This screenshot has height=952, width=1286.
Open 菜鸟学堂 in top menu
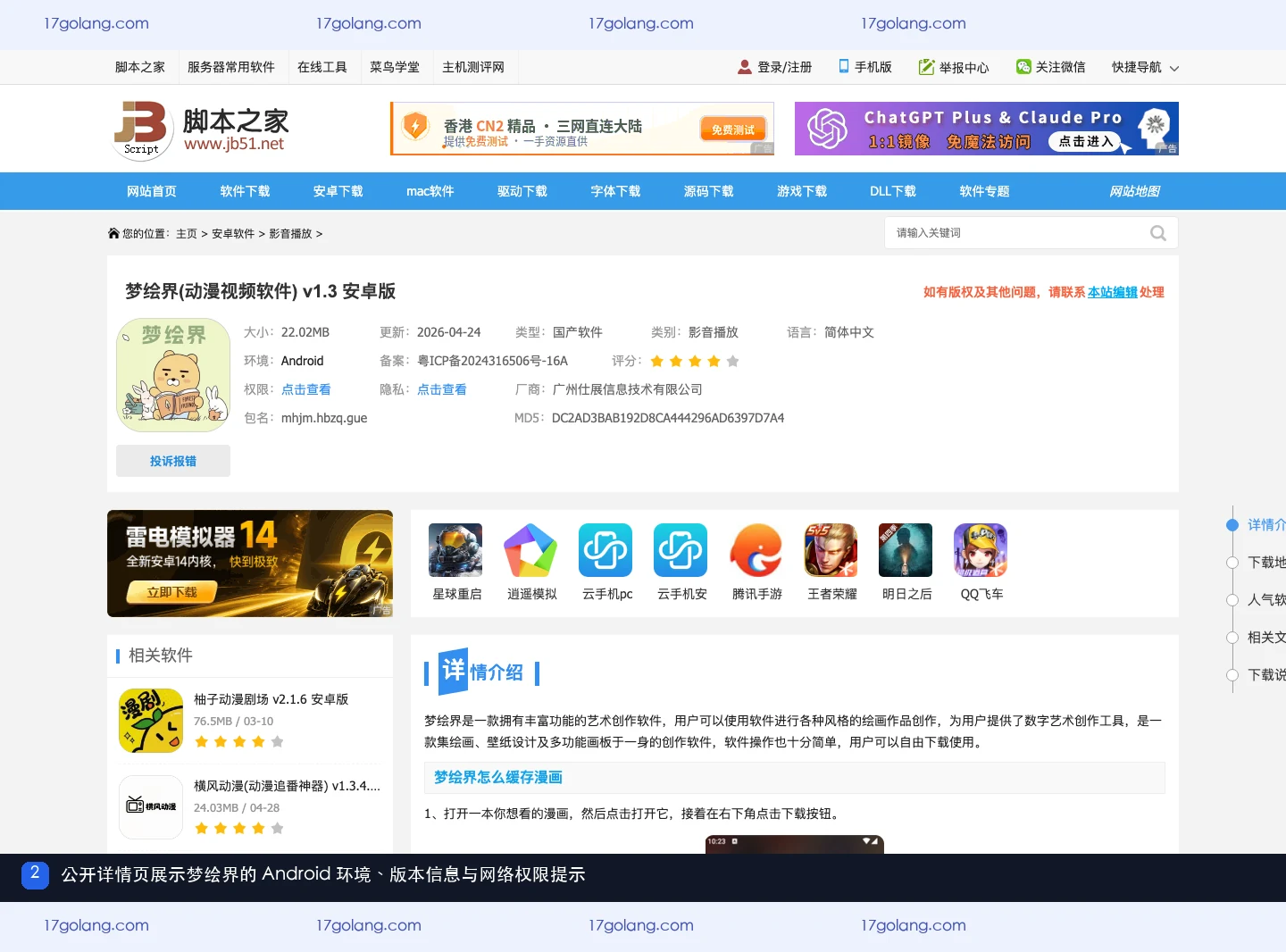coord(395,67)
